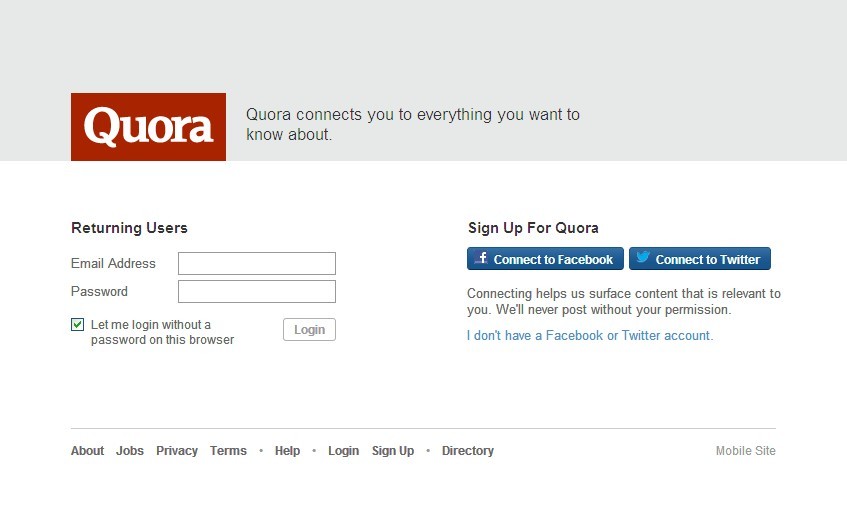Click the checkbox label about passwordless login
The image size is (847, 510).
pos(162,332)
